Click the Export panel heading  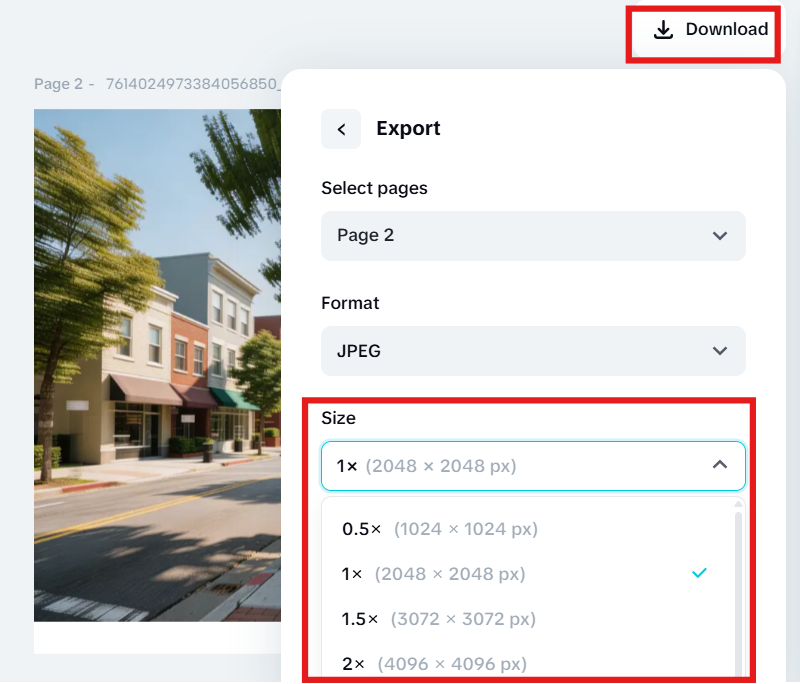(409, 129)
